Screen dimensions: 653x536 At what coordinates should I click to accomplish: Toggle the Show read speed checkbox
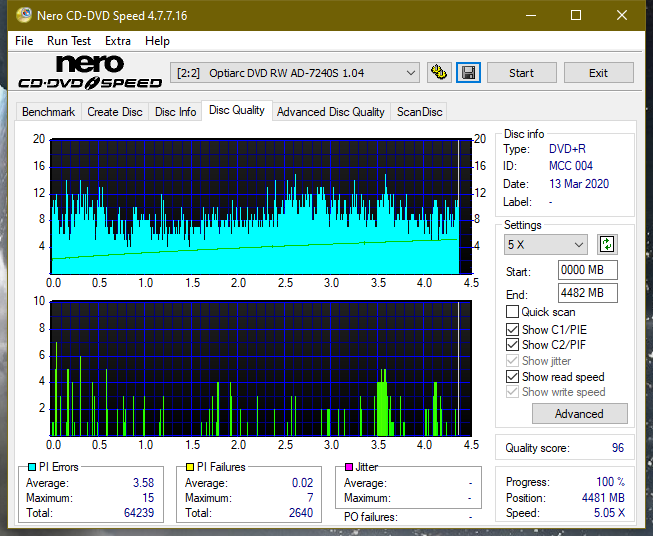[512, 376]
